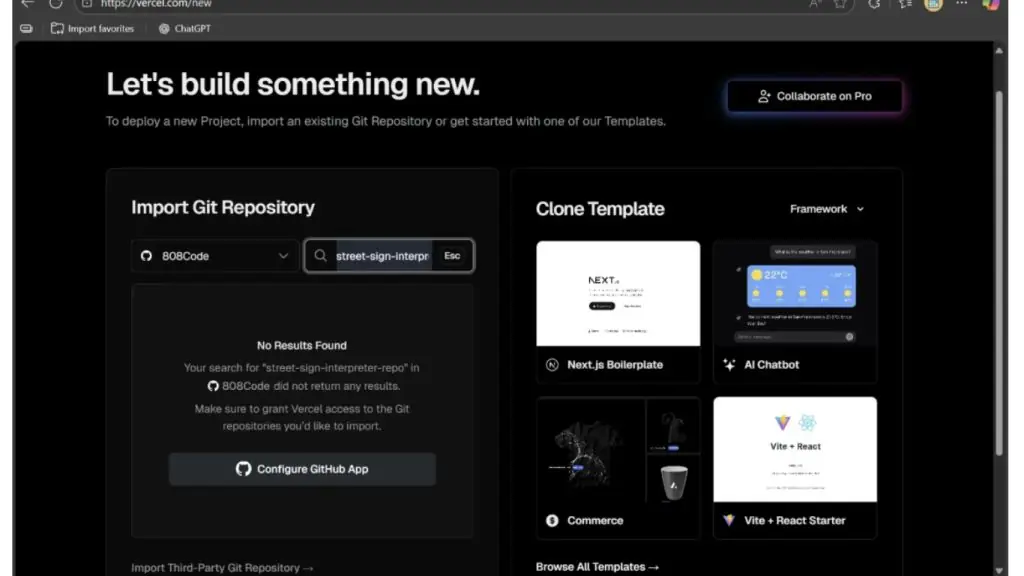This screenshot has height=576, width=1024.
Task: Open the AI Chatbot template preview
Action: [x=795, y=294]
